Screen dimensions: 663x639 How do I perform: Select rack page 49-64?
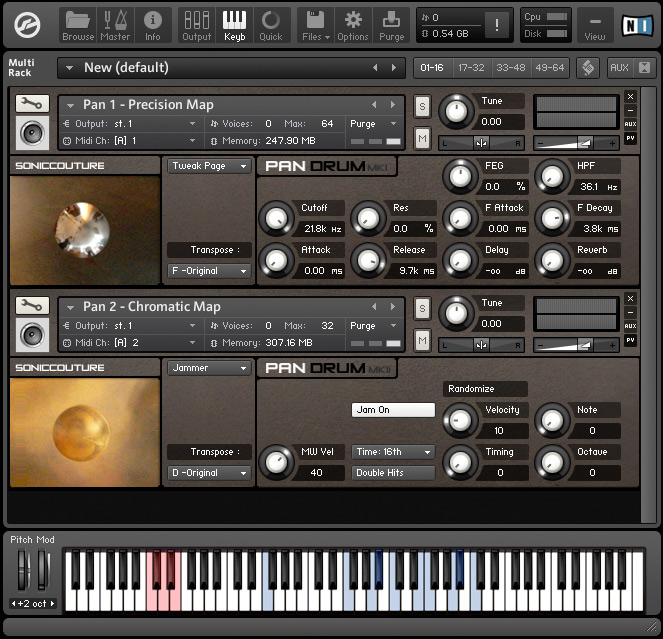[550, 68]
